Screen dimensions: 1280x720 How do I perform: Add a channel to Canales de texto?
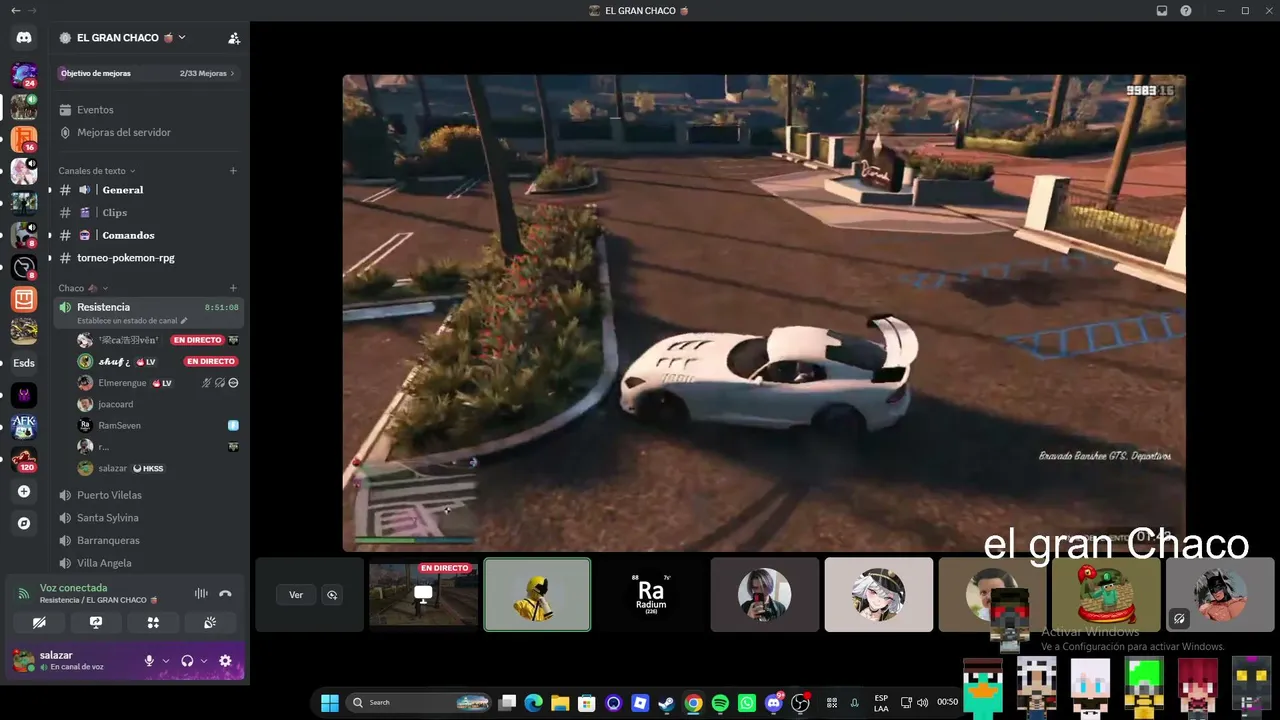233,171
